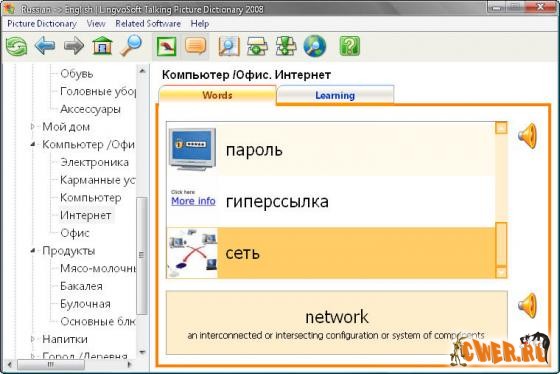
Task: Select the highlighted word сеть
Action: point(242,253)
